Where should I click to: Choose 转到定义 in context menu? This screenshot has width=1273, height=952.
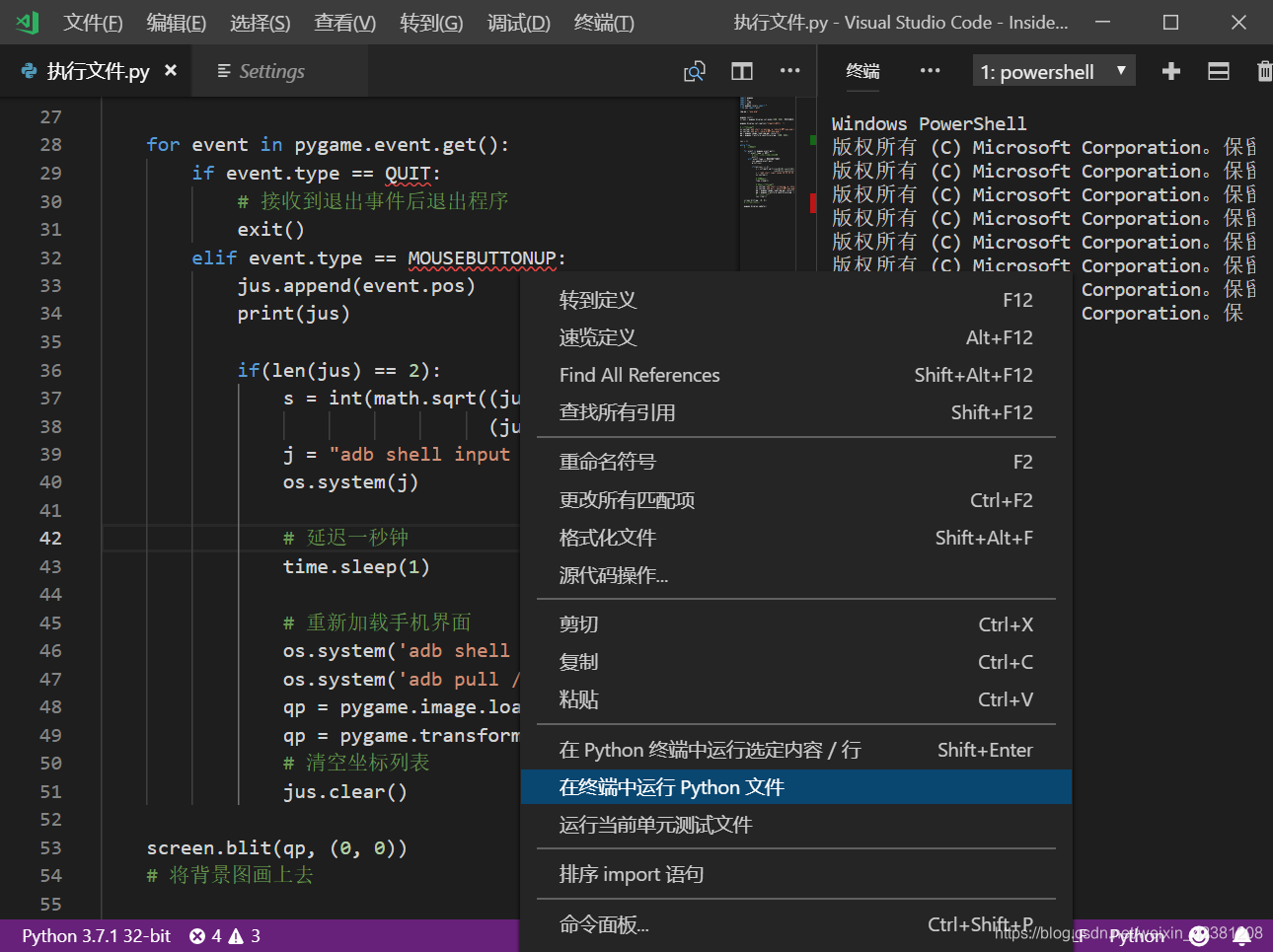pyautogui.click(x=795, y=300)
